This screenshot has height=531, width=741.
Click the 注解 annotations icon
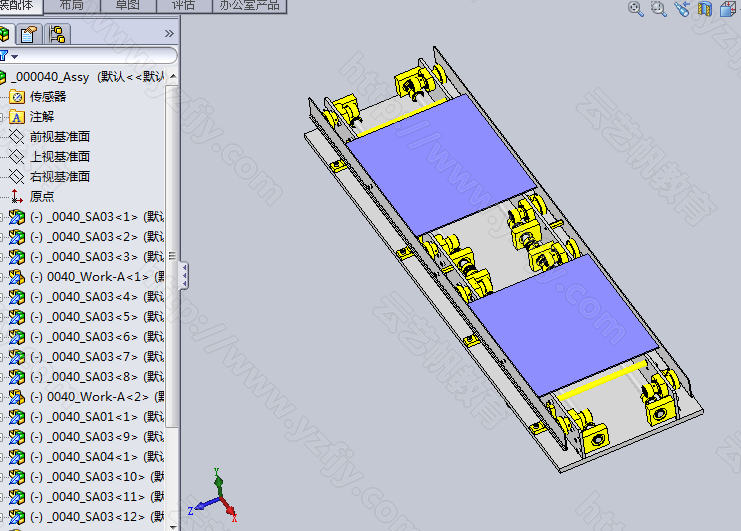point(17,117)
